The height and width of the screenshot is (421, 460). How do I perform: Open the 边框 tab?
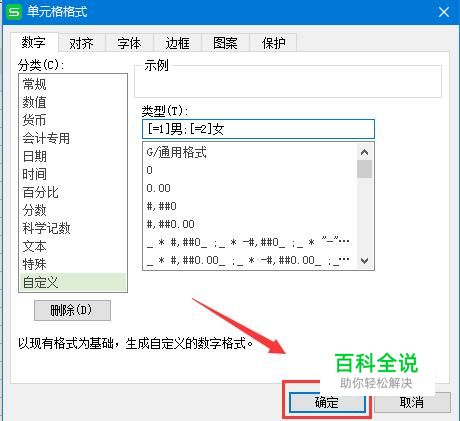click(x=177, y=43)
